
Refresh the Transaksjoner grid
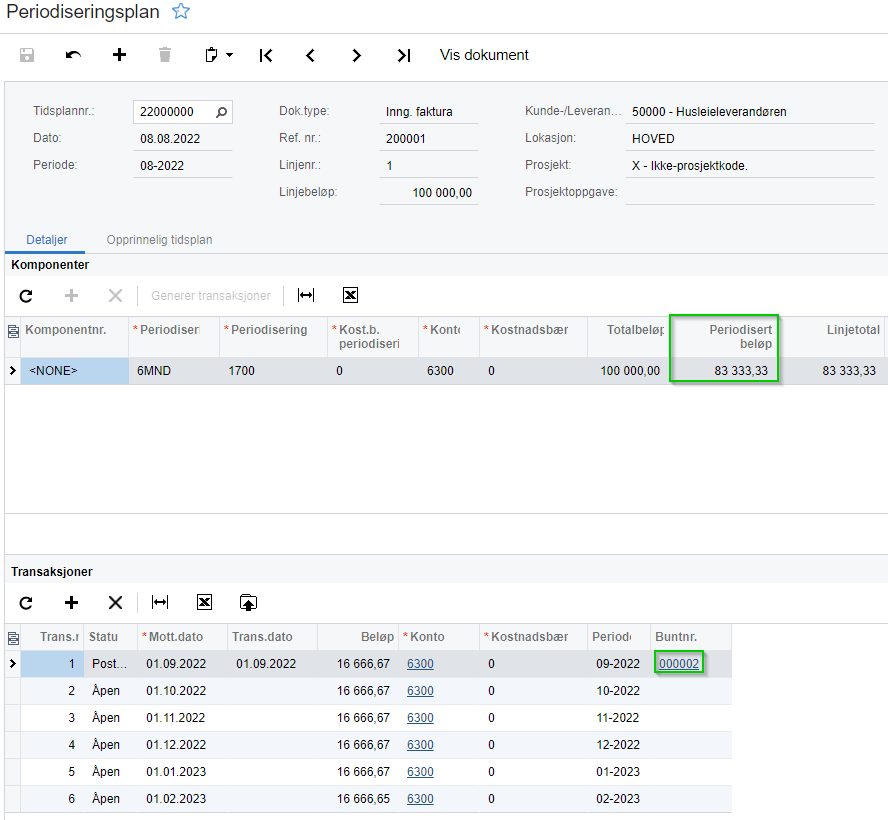pyautogui.click(x=26, y=603)
